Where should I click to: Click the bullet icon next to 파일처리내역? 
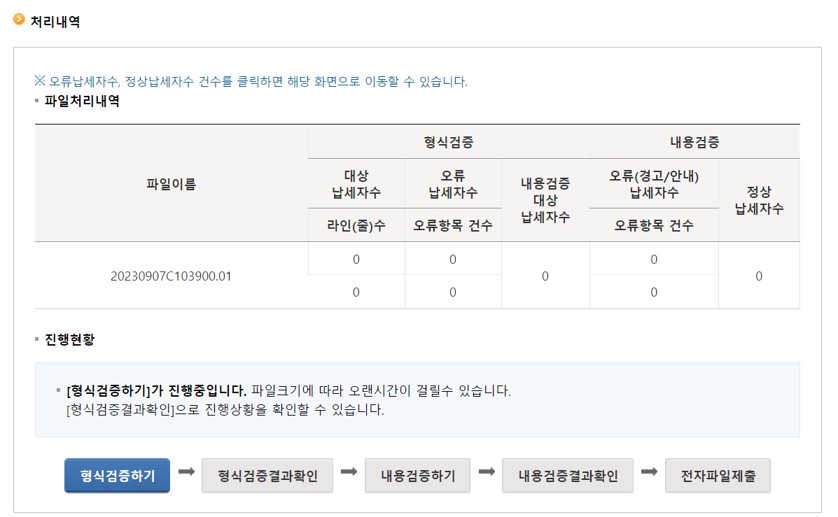tap(37, 102)
